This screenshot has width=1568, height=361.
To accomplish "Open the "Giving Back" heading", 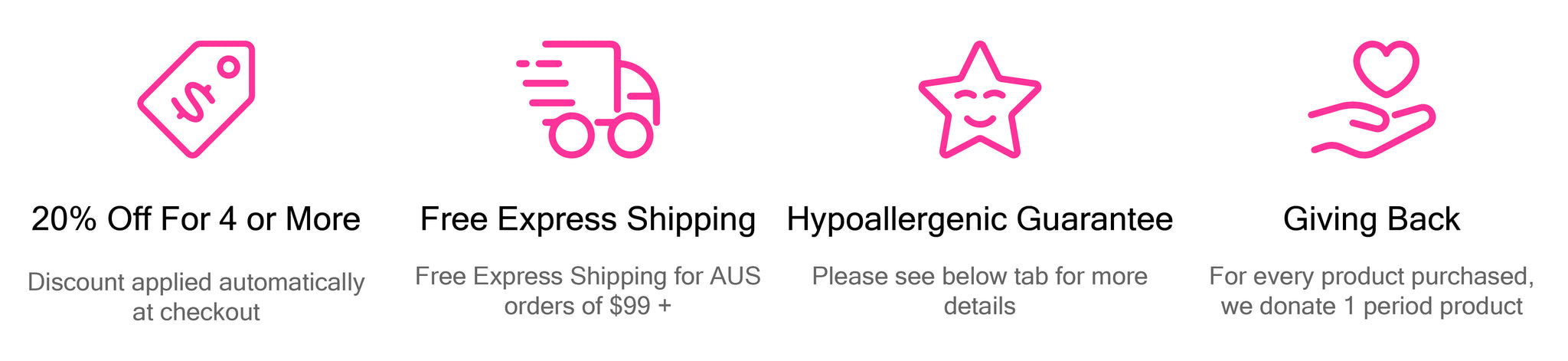I will click(x=1371, y=219).
